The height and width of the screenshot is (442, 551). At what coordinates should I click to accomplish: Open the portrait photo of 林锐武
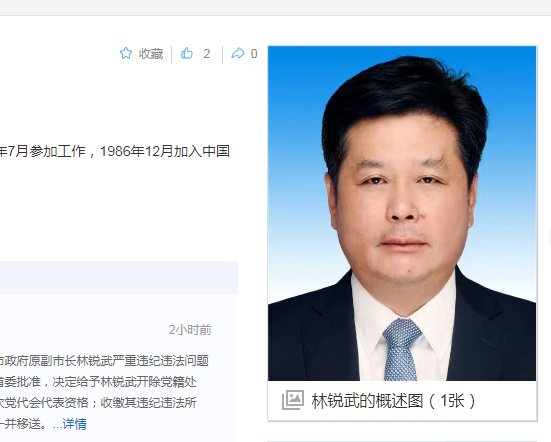pyautogui.click(x=402, y=213)
